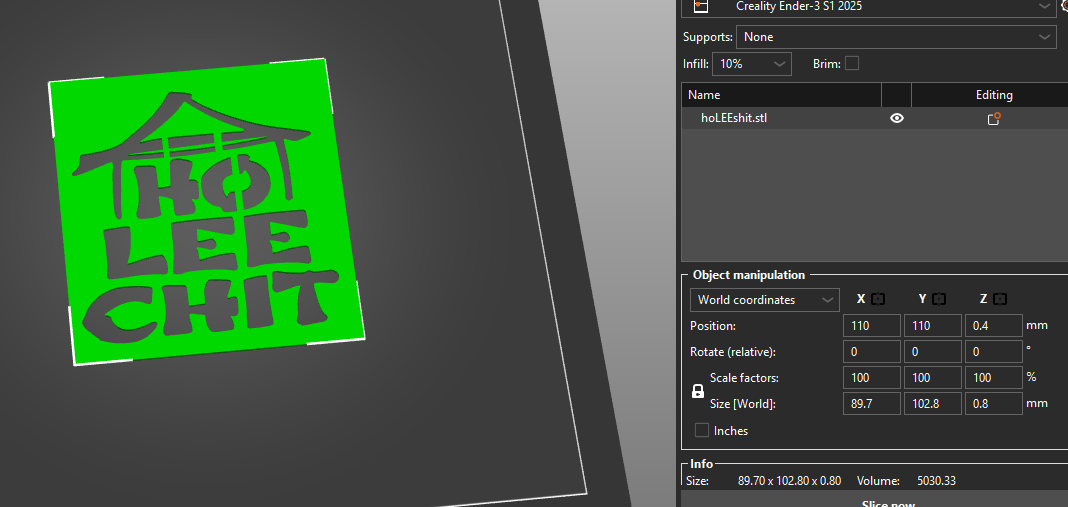Toggle the uniform scale lock icon

697,391
